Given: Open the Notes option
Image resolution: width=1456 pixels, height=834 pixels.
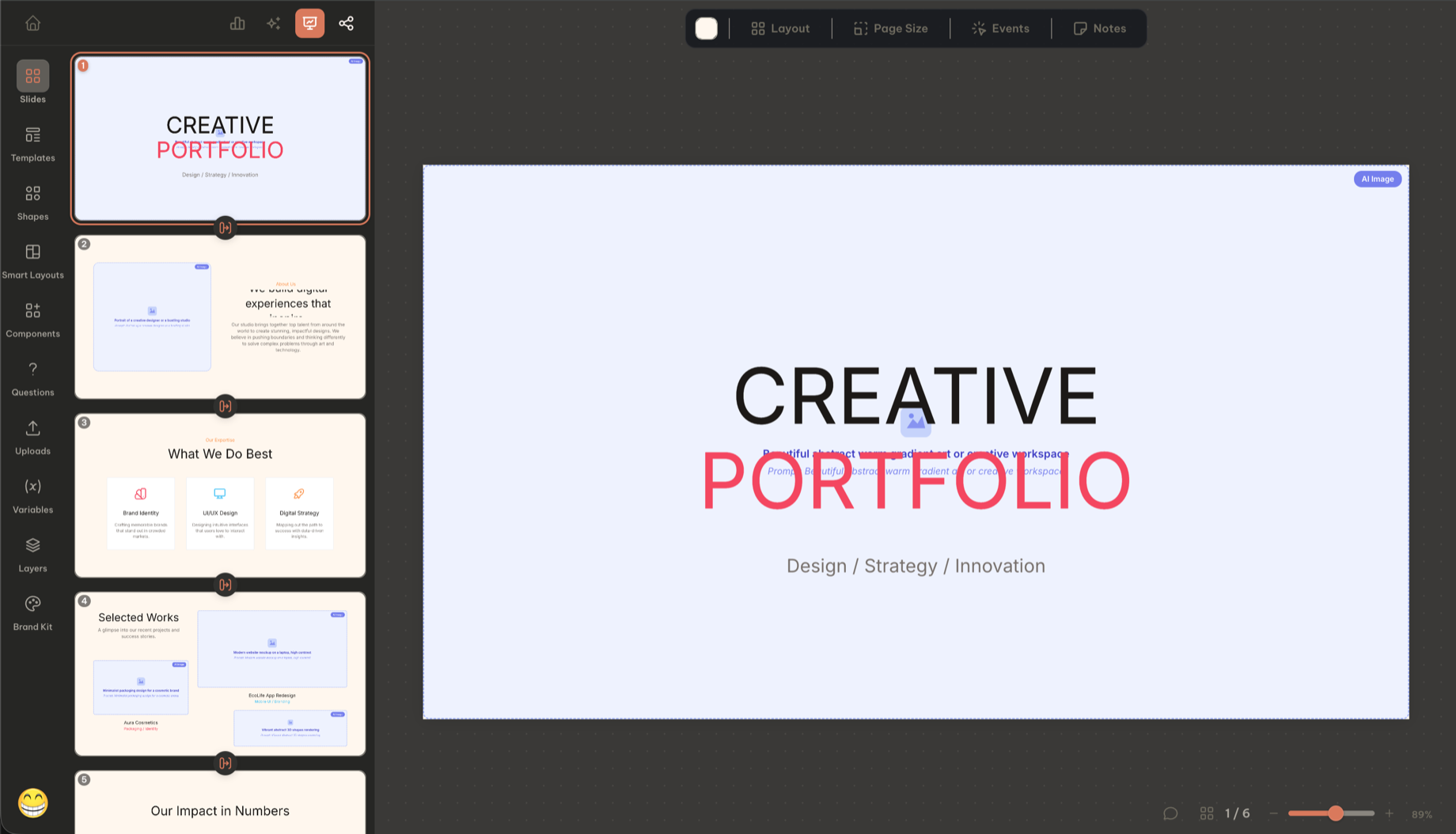Looking at the screenshot, I should (1099, 28).
